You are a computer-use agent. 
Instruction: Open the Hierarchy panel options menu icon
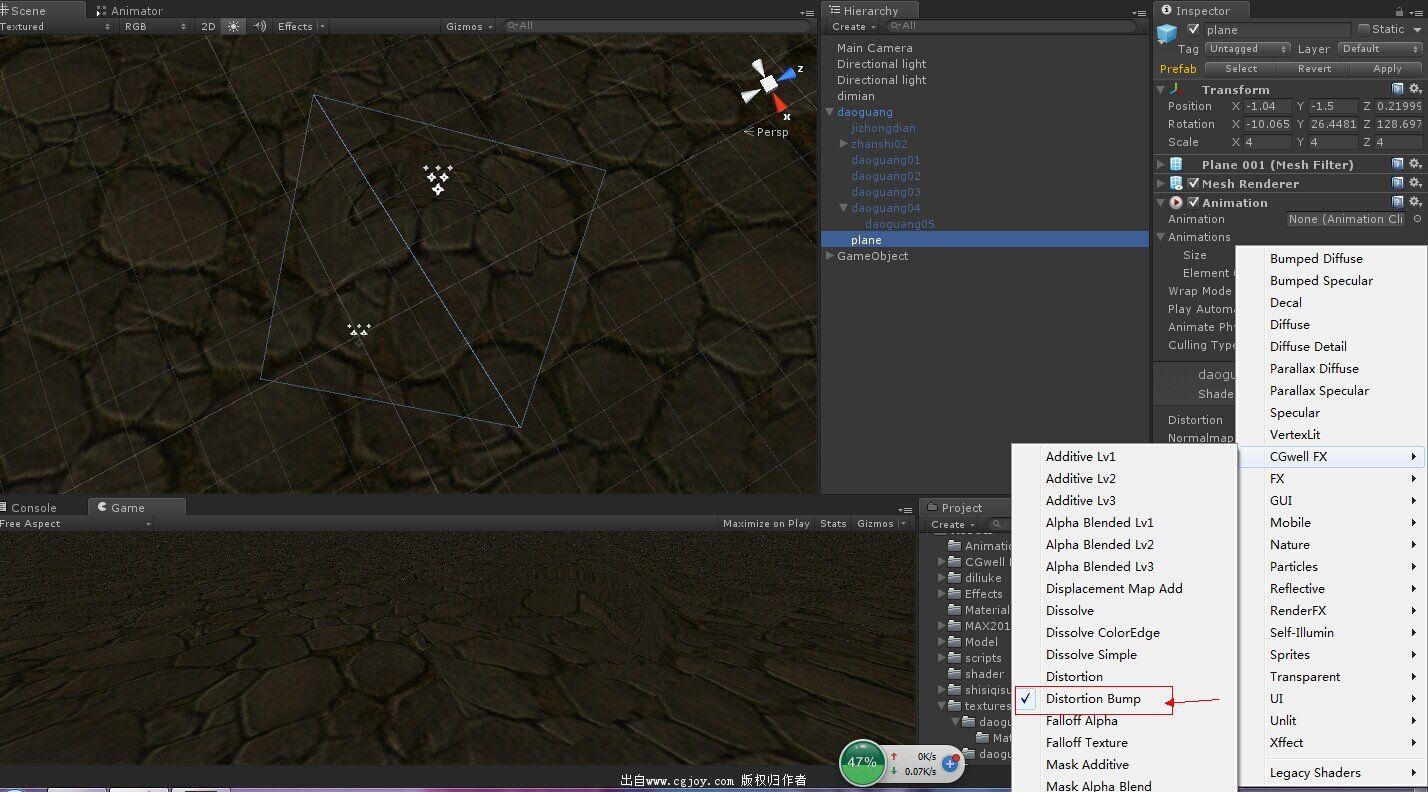pos(1138,12)
